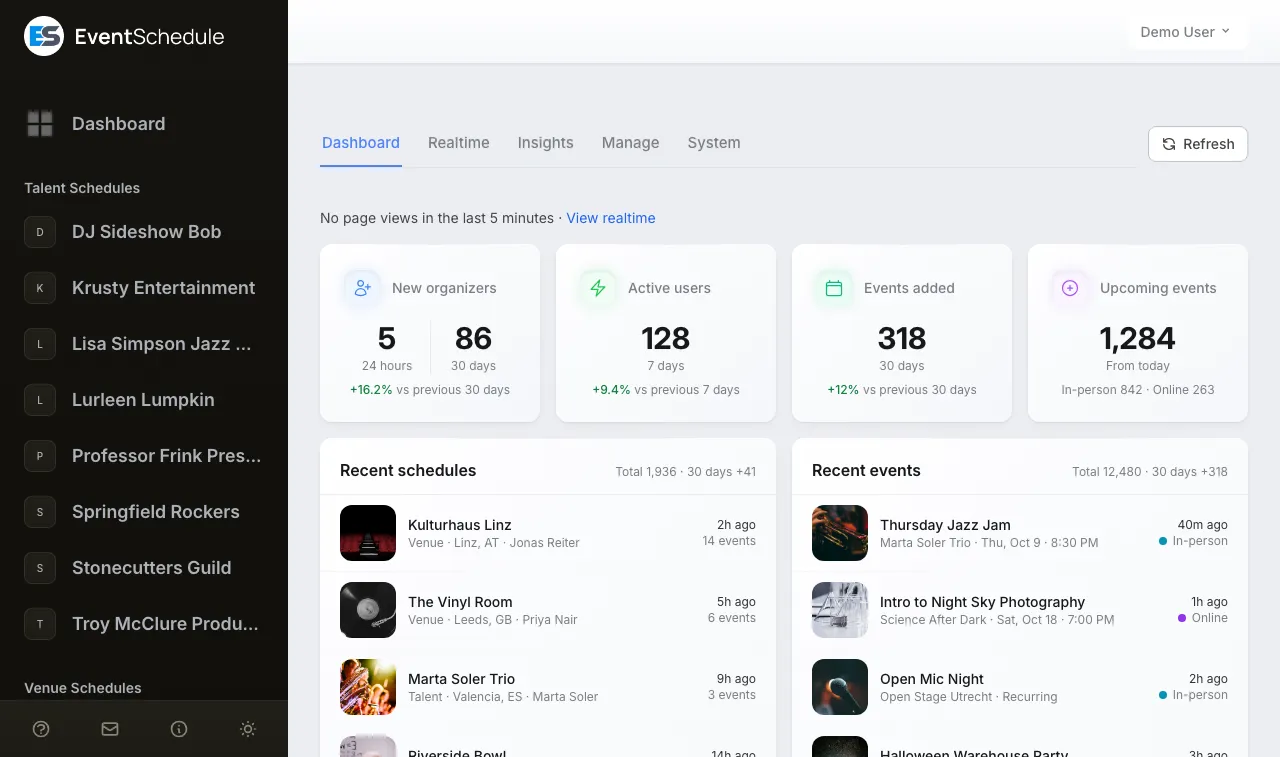Select the Dashboard tab
Screen dimensions: 1280x757
point(361,143)
